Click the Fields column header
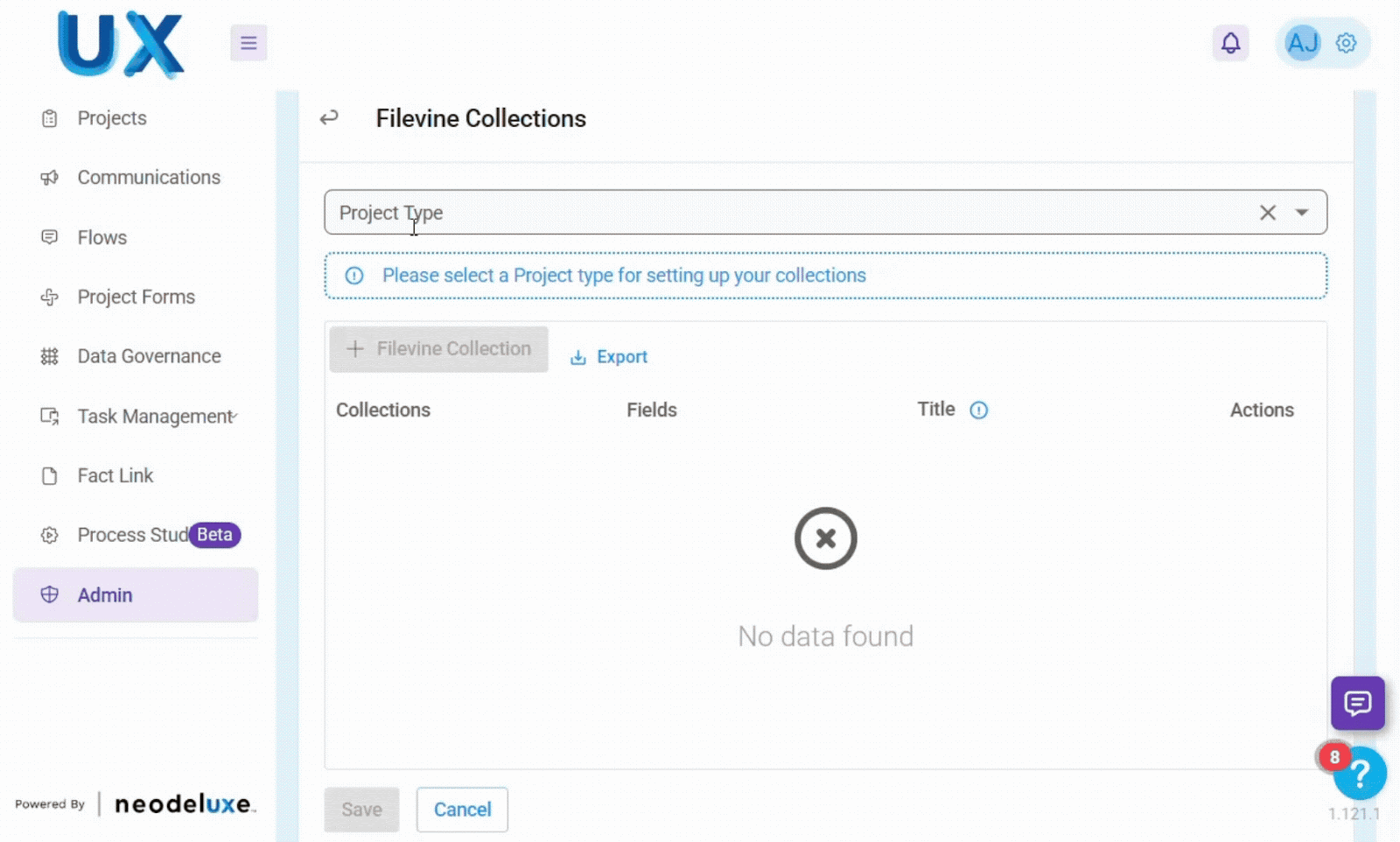Viewport: 1400px width, 842px height. [652, 410]
